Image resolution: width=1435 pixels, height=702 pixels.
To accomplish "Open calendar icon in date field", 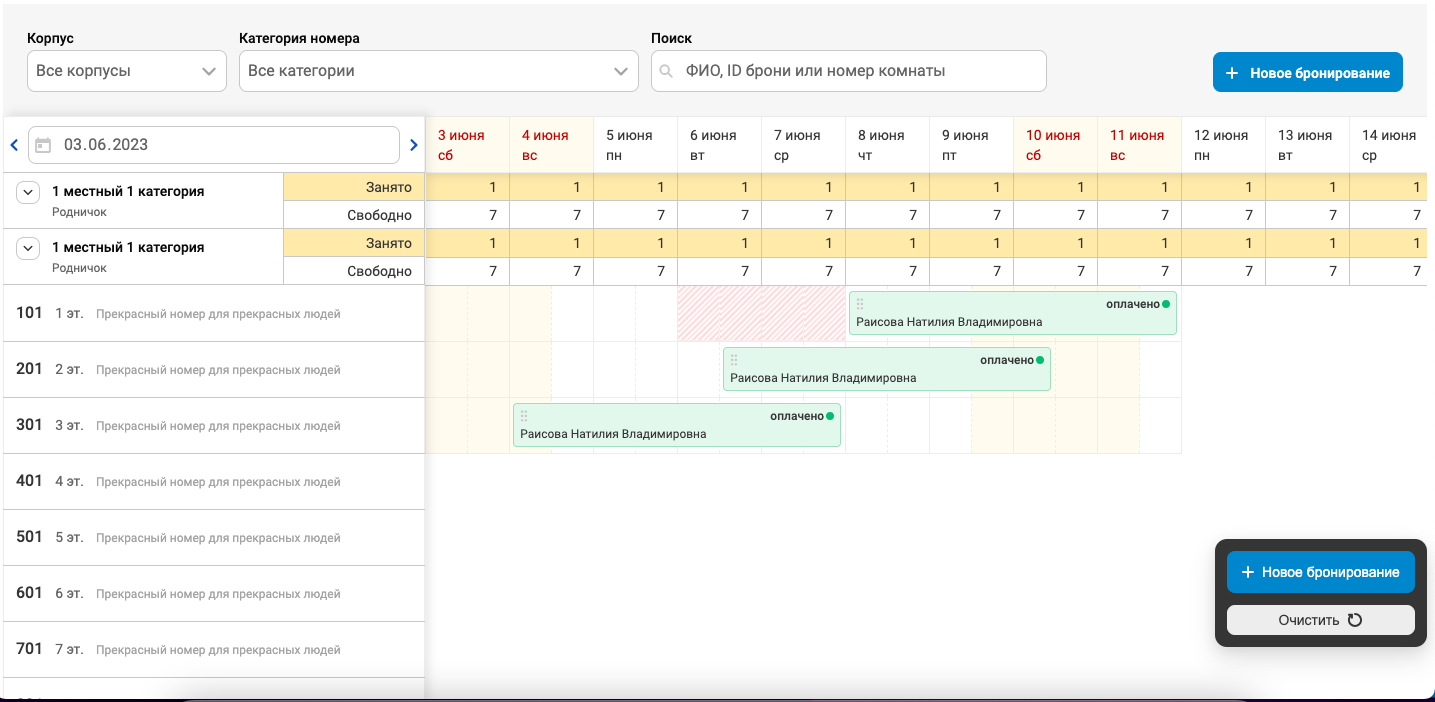I will tap(43, 145).
